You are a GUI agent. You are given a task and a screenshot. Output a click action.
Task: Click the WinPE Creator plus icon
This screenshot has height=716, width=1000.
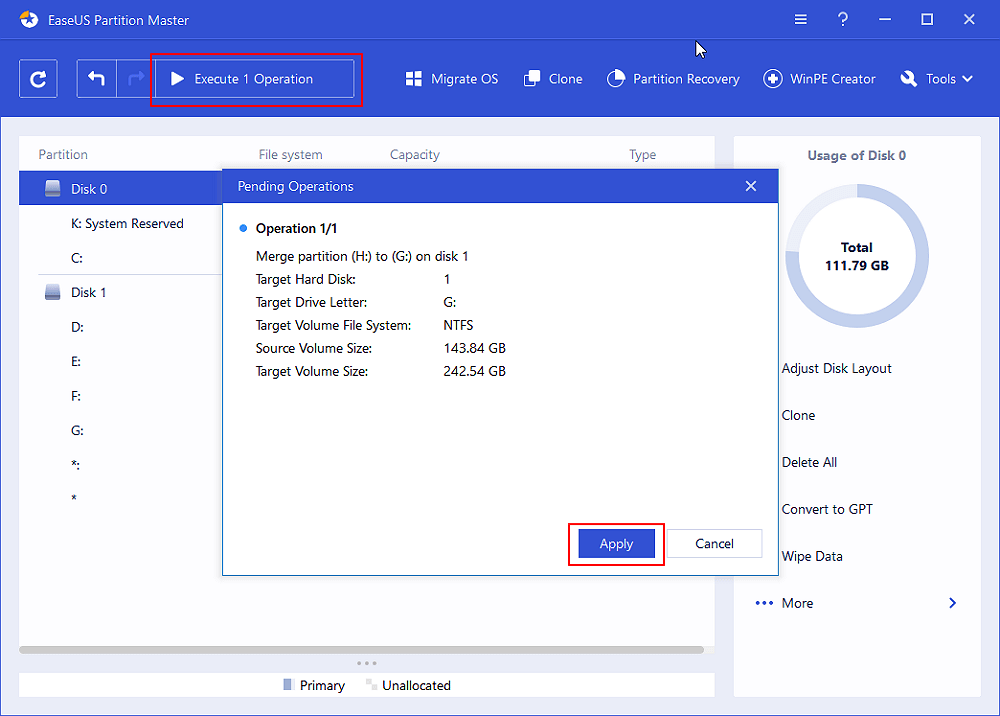[x=772, y=79]
